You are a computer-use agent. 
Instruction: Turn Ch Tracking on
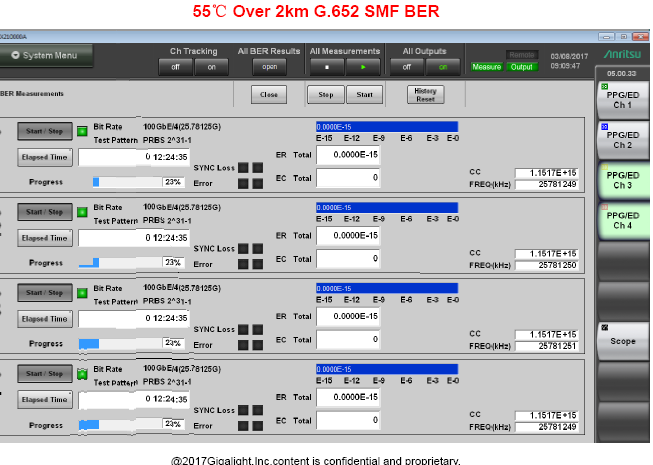click(210, 67)
